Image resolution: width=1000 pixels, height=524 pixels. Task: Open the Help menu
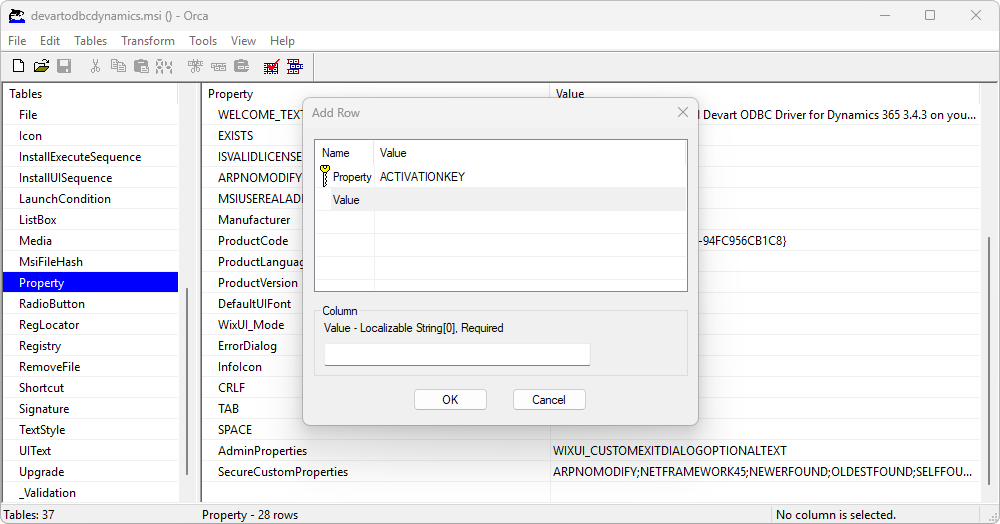(x=282, y=41)
